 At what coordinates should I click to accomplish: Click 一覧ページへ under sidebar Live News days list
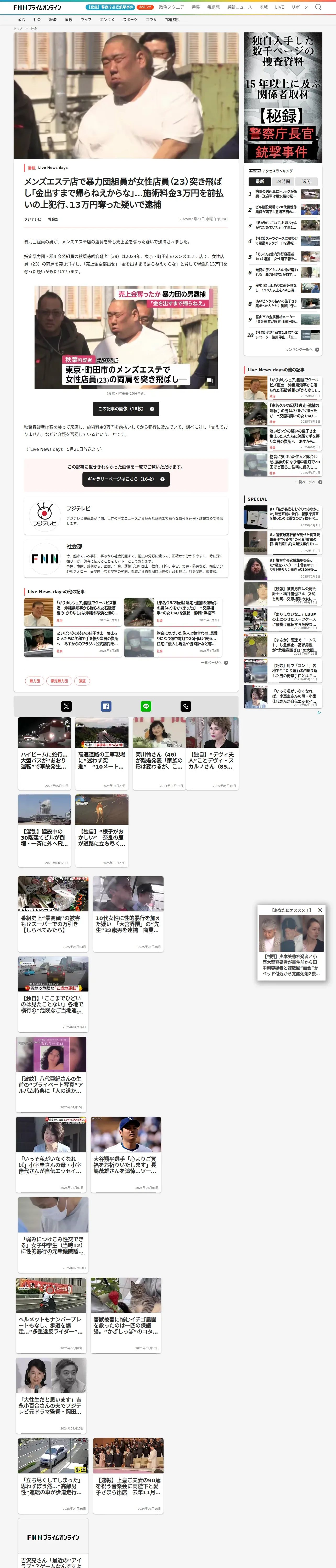pyautogui.click(x=309, y=482)
